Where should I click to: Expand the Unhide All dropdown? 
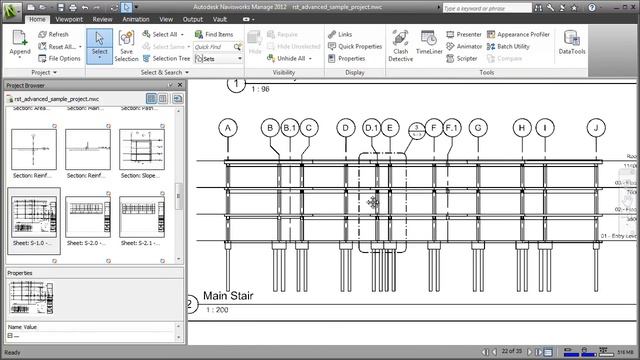point(310,59)
